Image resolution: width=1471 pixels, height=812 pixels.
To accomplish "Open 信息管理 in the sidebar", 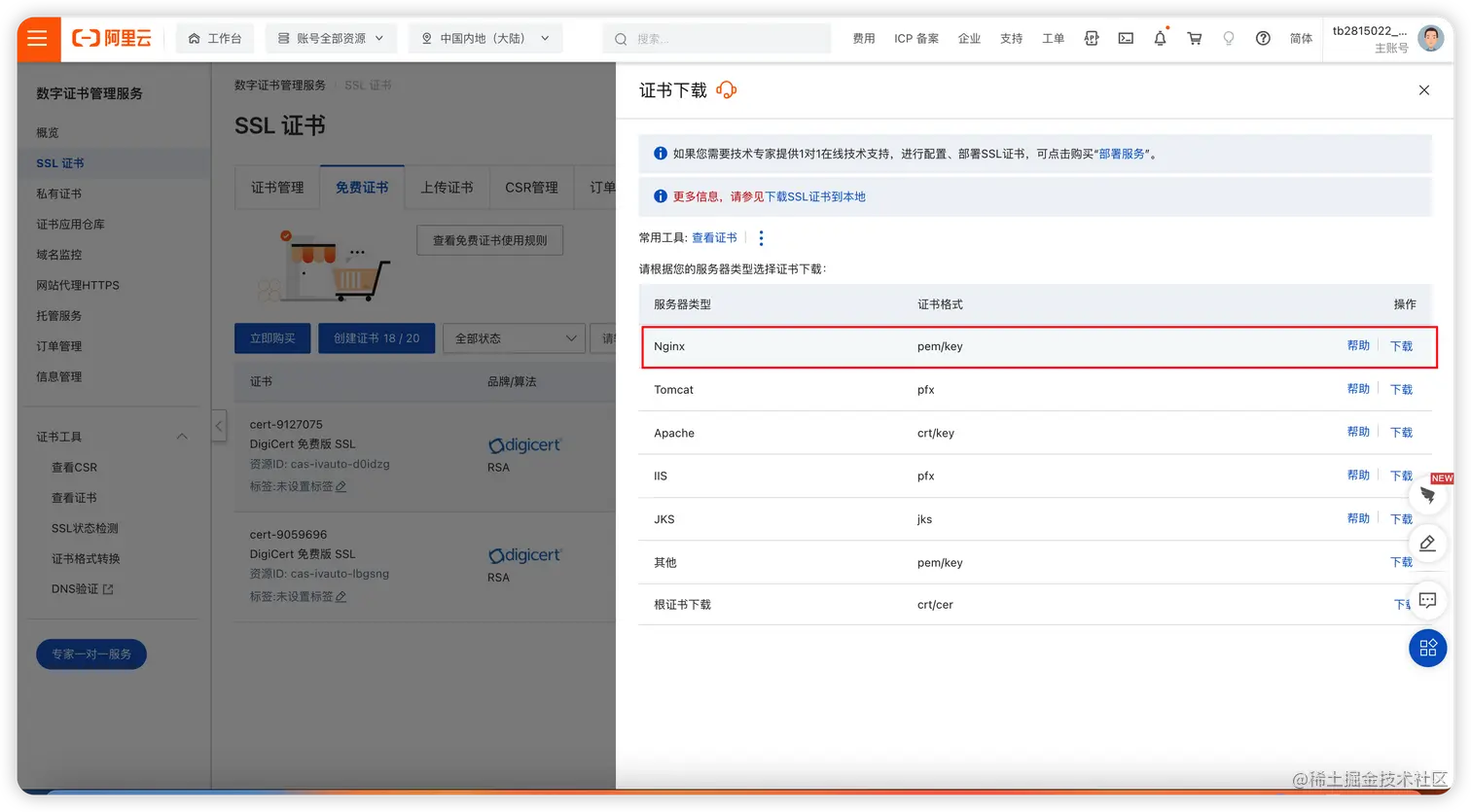I will click(59, 376).
